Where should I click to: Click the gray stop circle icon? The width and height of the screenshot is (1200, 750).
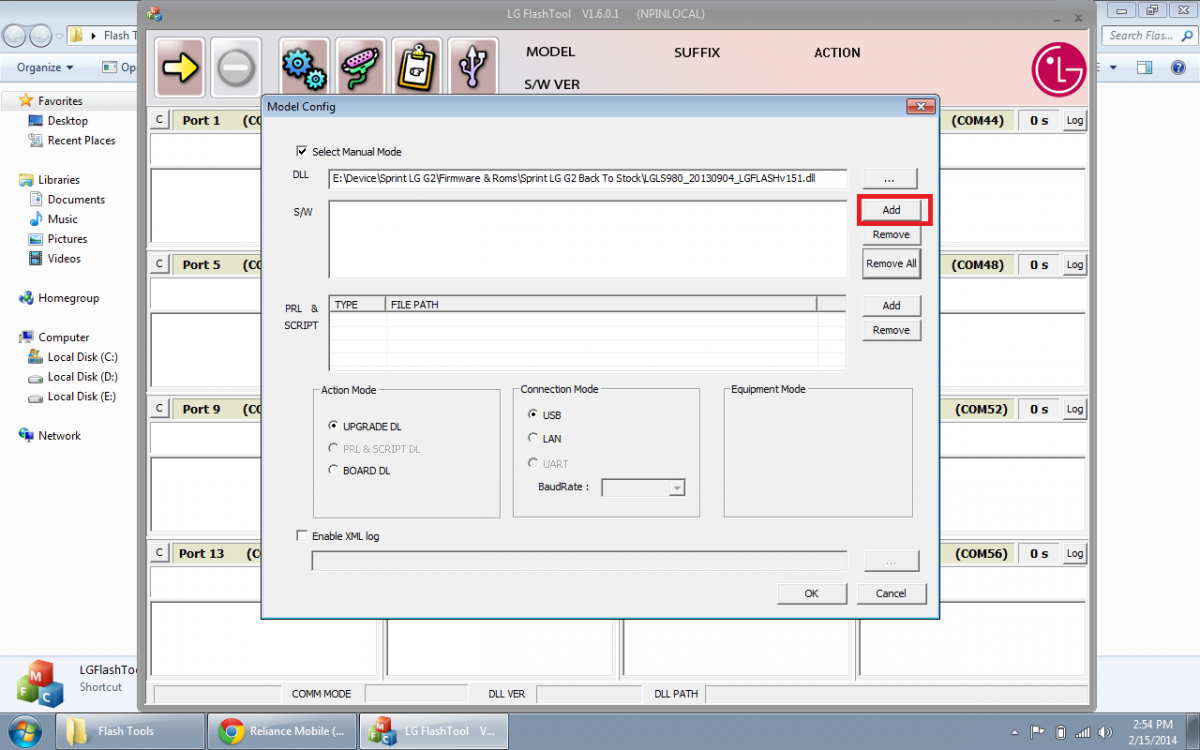pyautogui.click(x=236, y=67)
